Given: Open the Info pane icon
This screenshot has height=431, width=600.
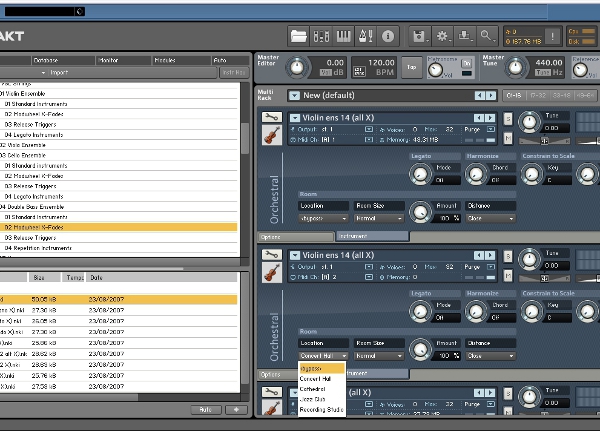Looking at the screenshot, I should tap(388, 36).
